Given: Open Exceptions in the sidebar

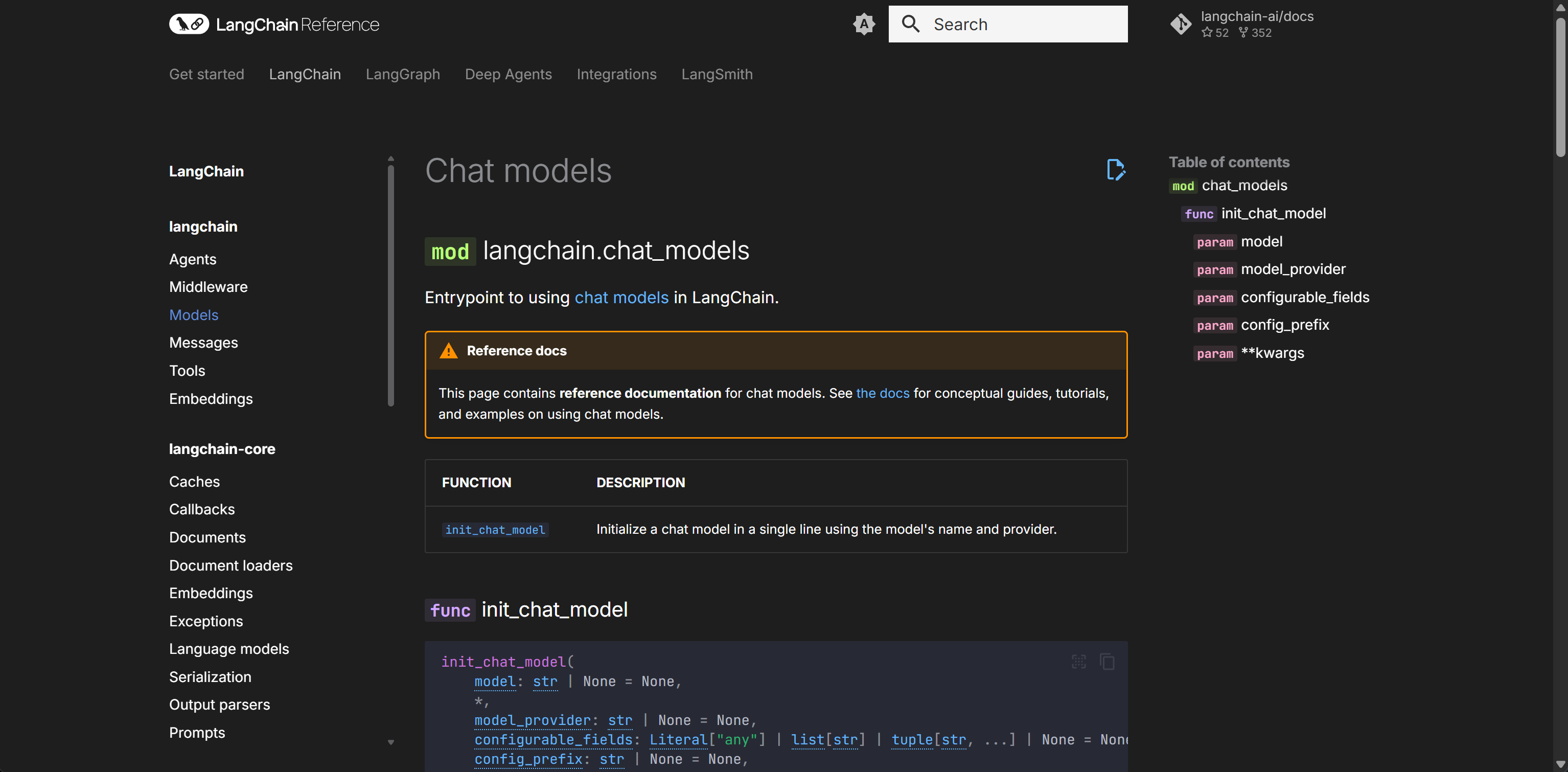Looking at the screenshot, I should point(206,621).
